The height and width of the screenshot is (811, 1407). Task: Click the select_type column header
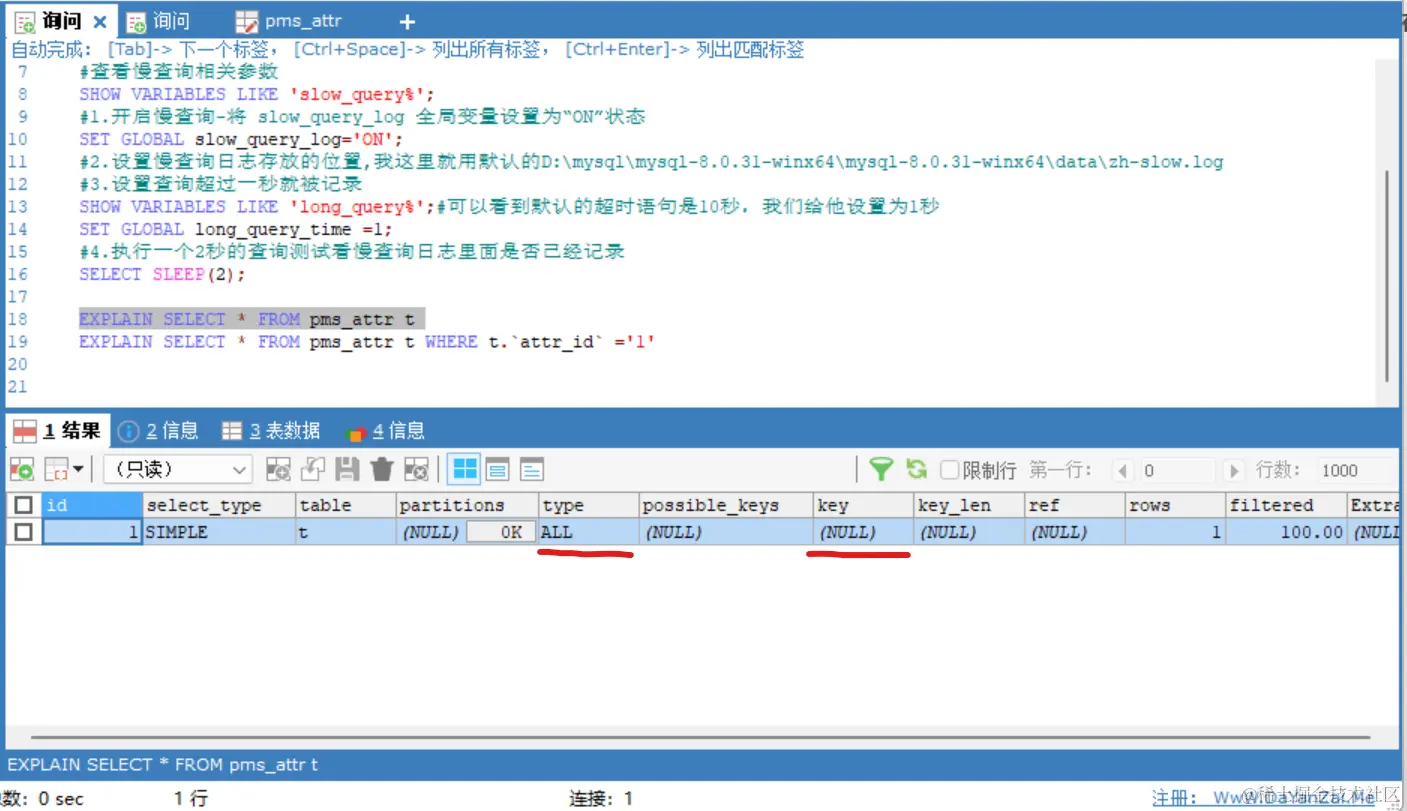[x=218, y=505]
